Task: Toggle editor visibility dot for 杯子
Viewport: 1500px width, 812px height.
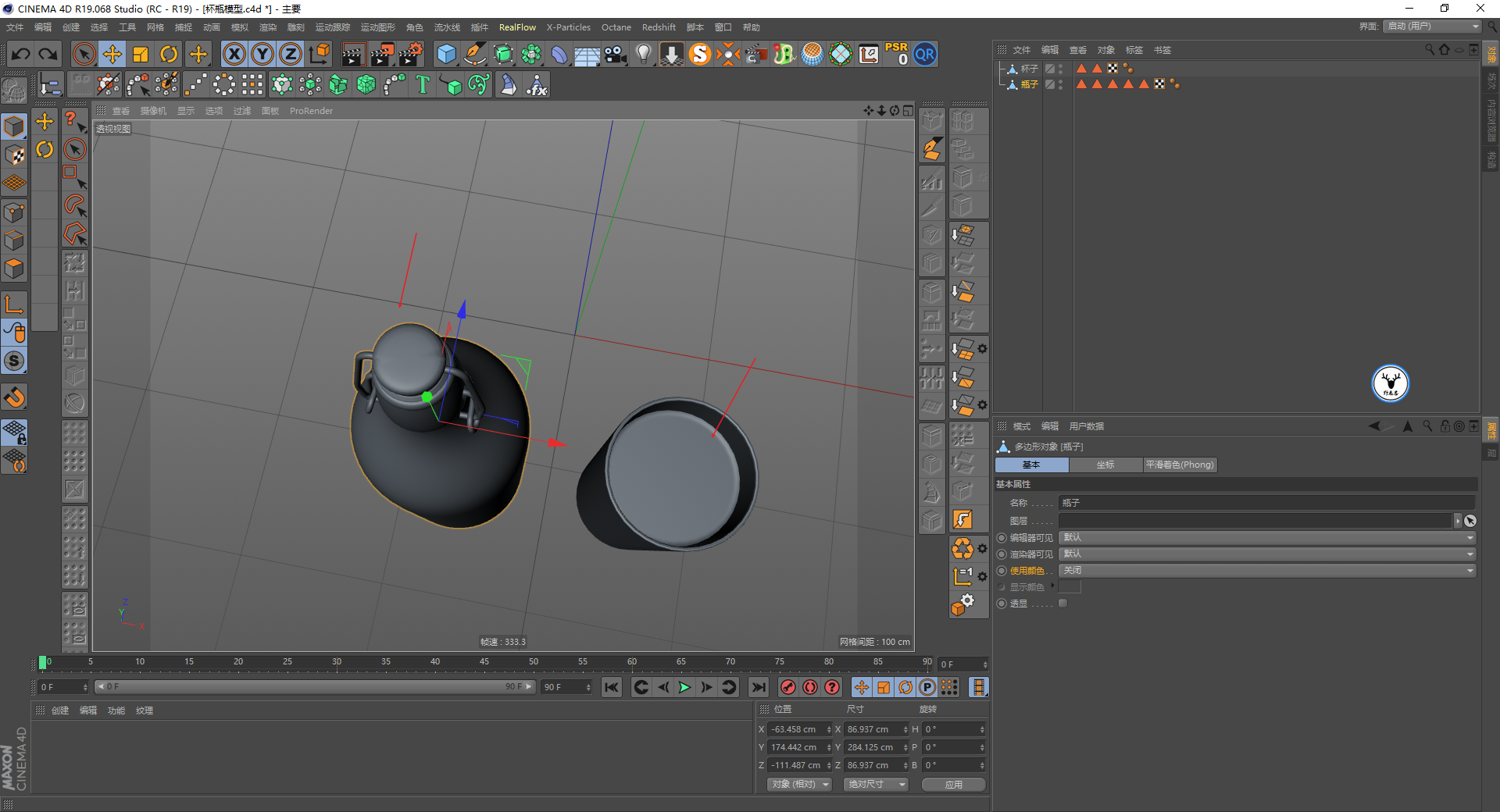Action: tap(1060, 66)
